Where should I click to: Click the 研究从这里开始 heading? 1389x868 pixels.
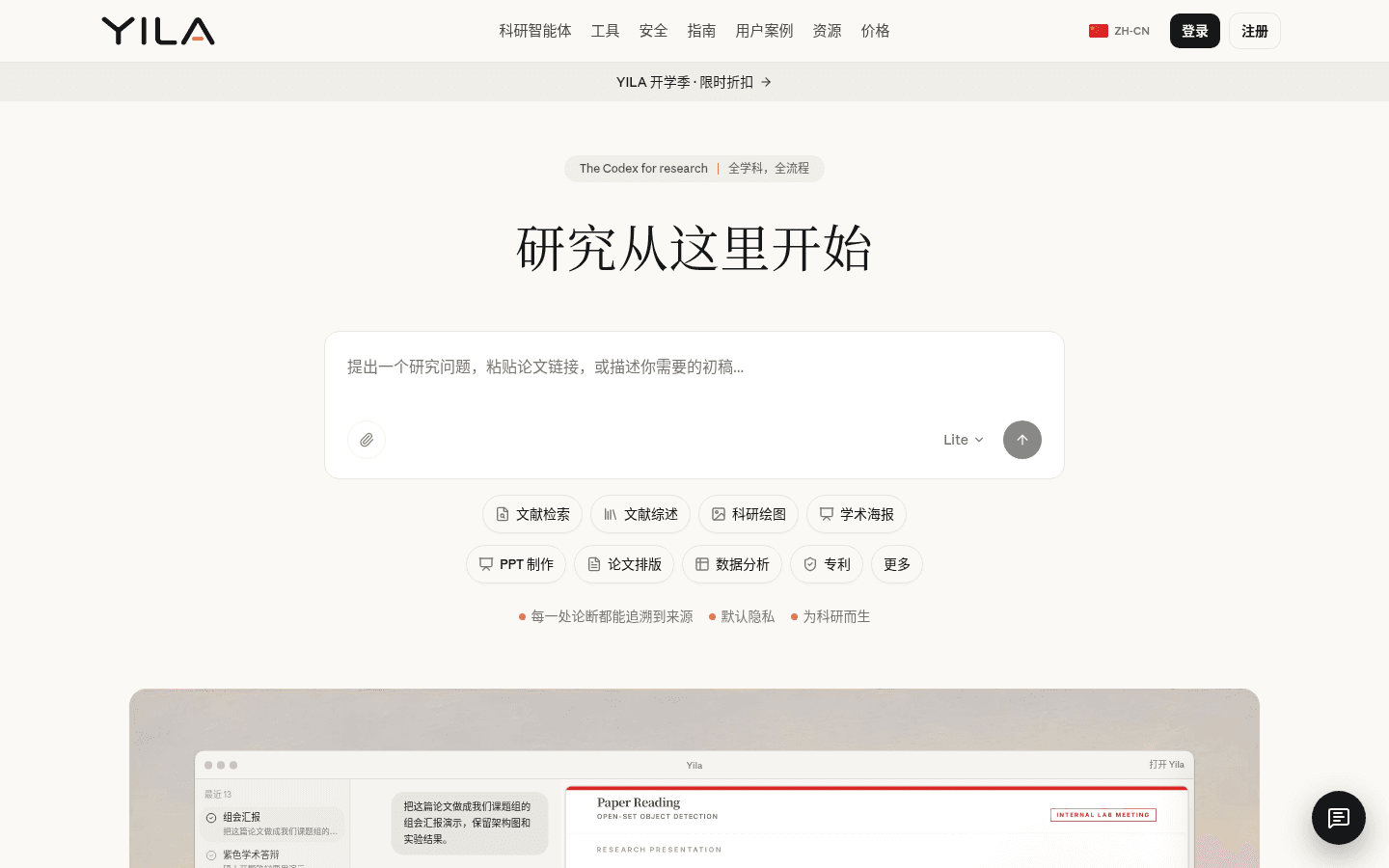(x=694, y=248)
